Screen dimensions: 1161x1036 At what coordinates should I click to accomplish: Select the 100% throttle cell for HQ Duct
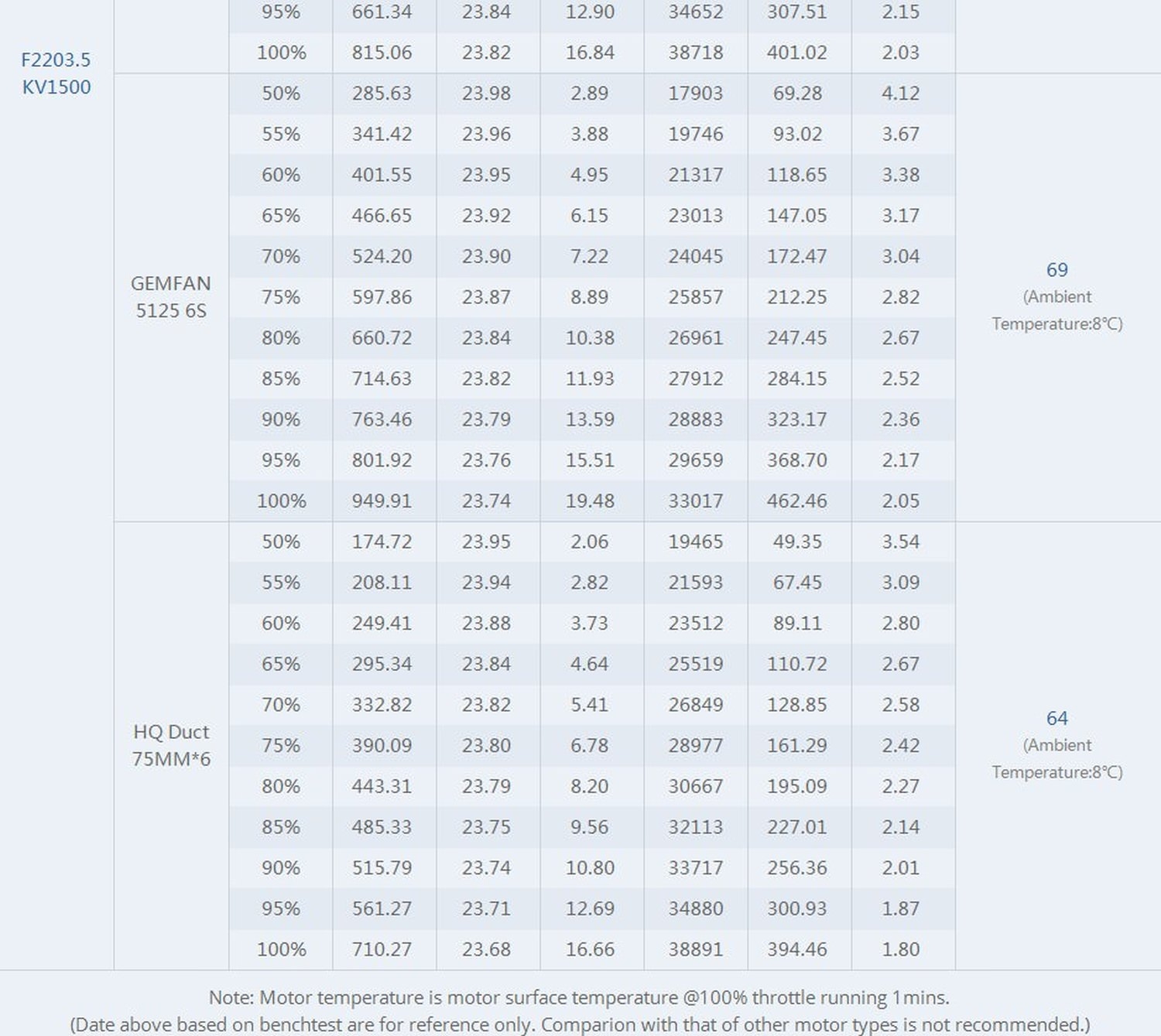[281, 949]
